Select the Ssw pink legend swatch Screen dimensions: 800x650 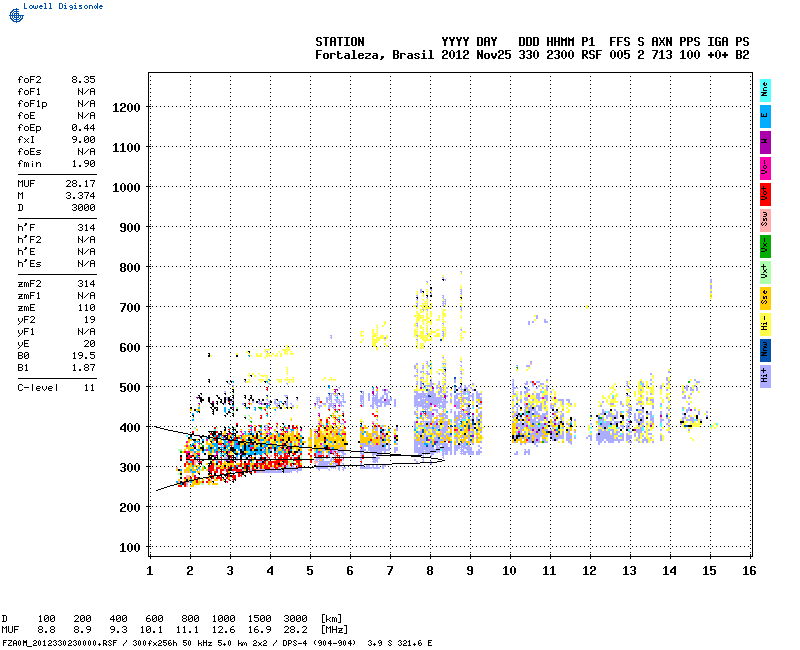(765, 221)
